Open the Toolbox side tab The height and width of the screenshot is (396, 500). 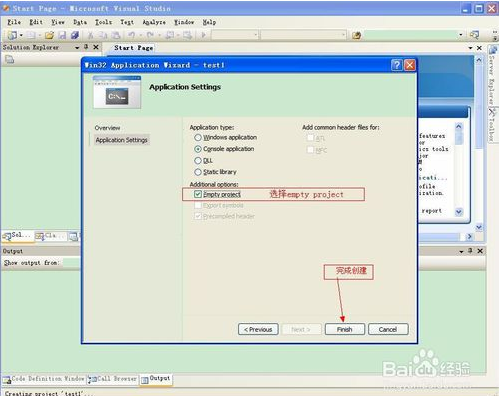coord(493,124)
